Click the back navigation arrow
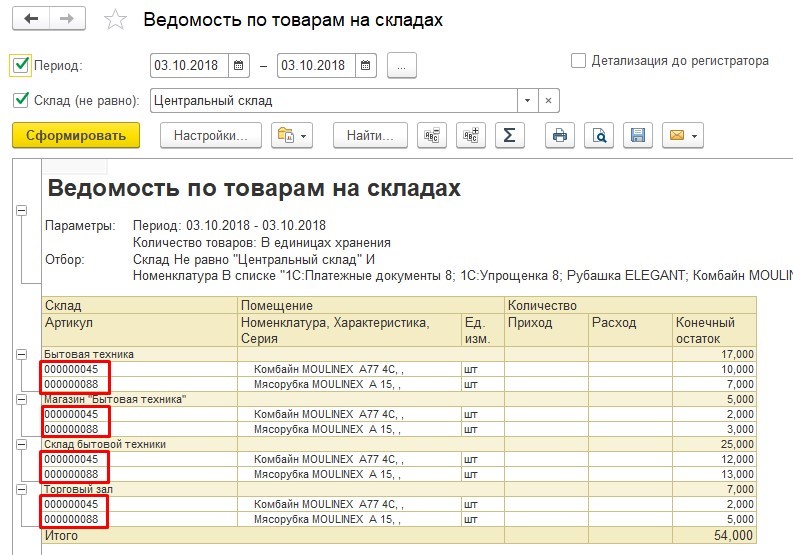This screenshot has height=555, width=793. [x=31, y=19]
